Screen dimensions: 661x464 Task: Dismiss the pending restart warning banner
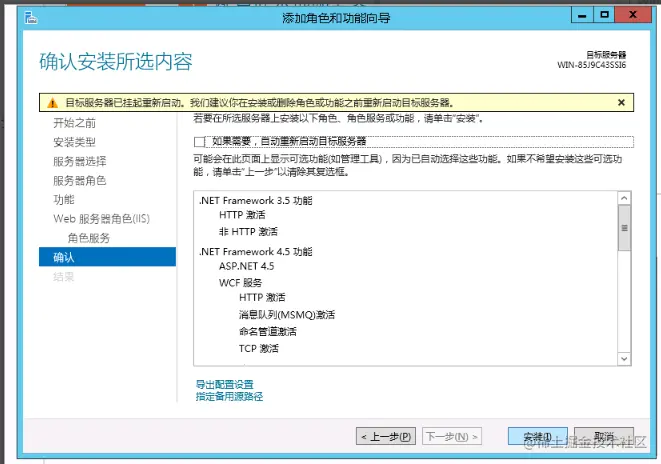[x=621, y=102]
